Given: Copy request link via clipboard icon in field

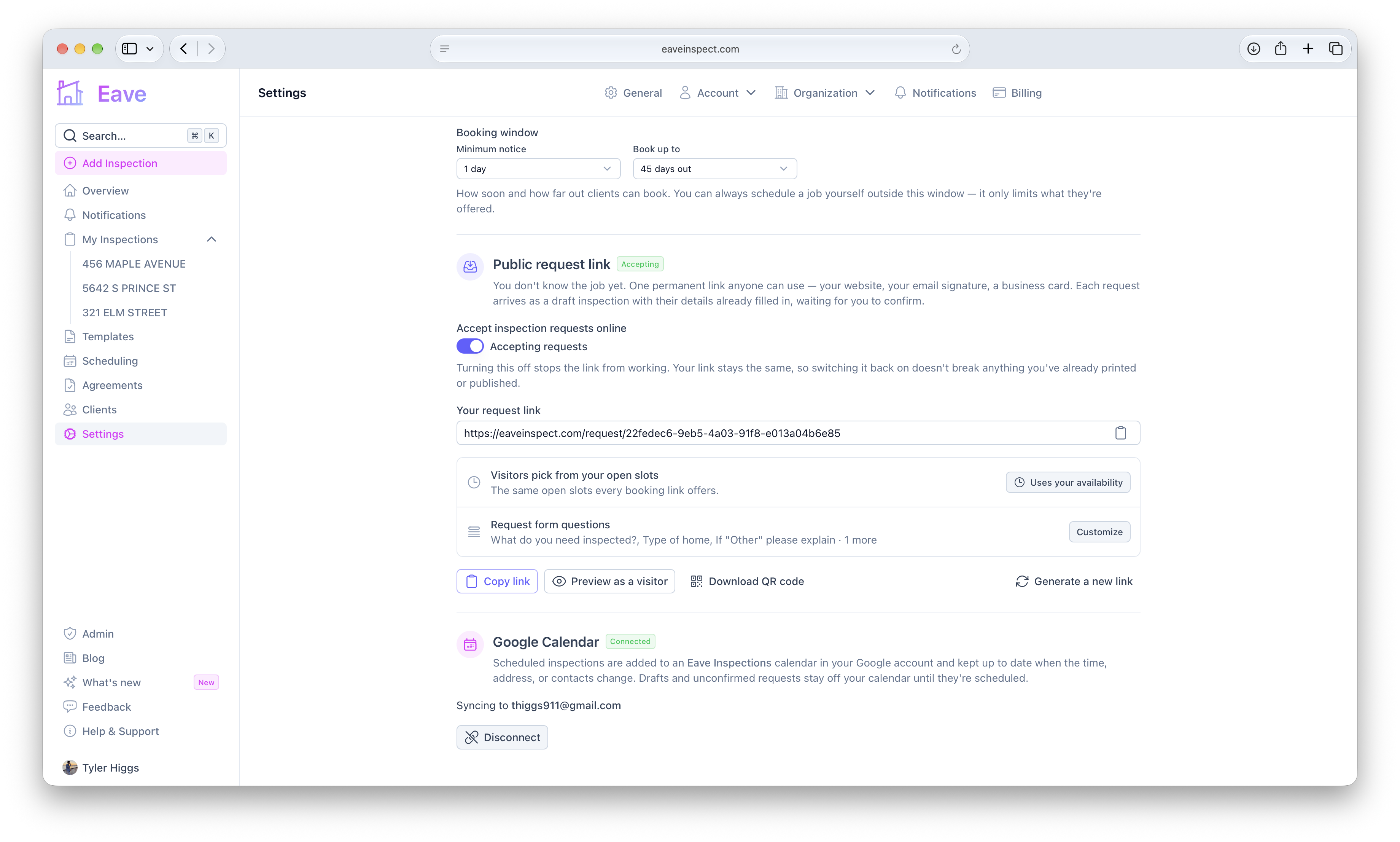Looking at the screenshot, I should (x=1120, y=433).
